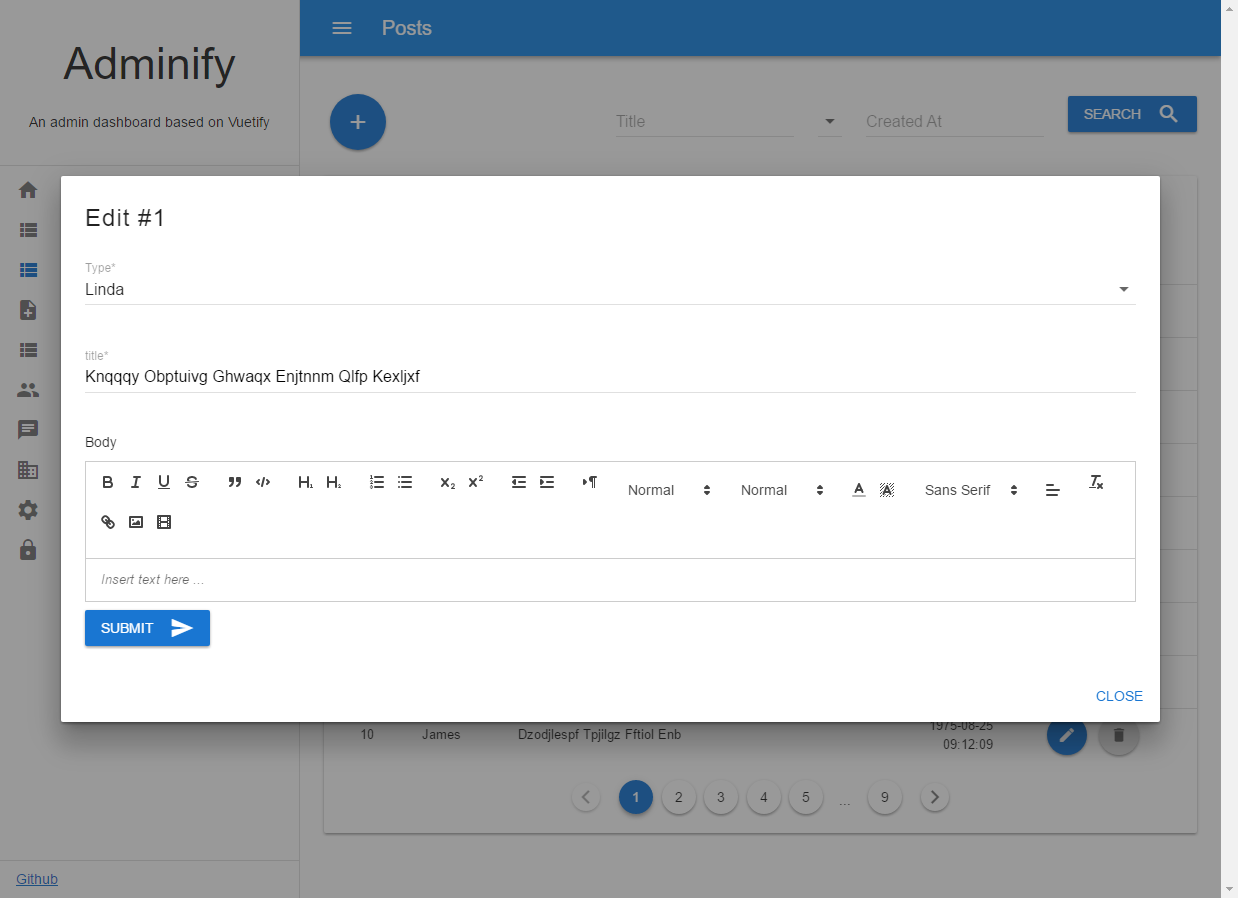Click the title field with Knqqqy text
The image size is (1238, 898).
610,377
